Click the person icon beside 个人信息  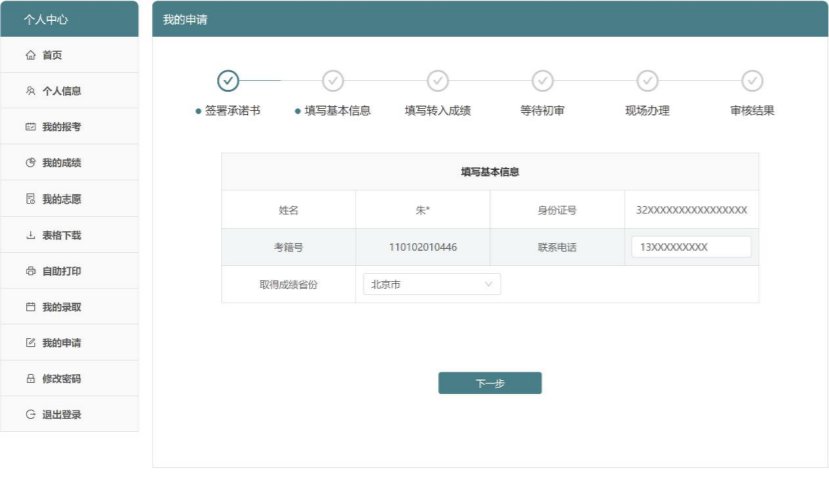pyautogui.click(x=30, y=91)
